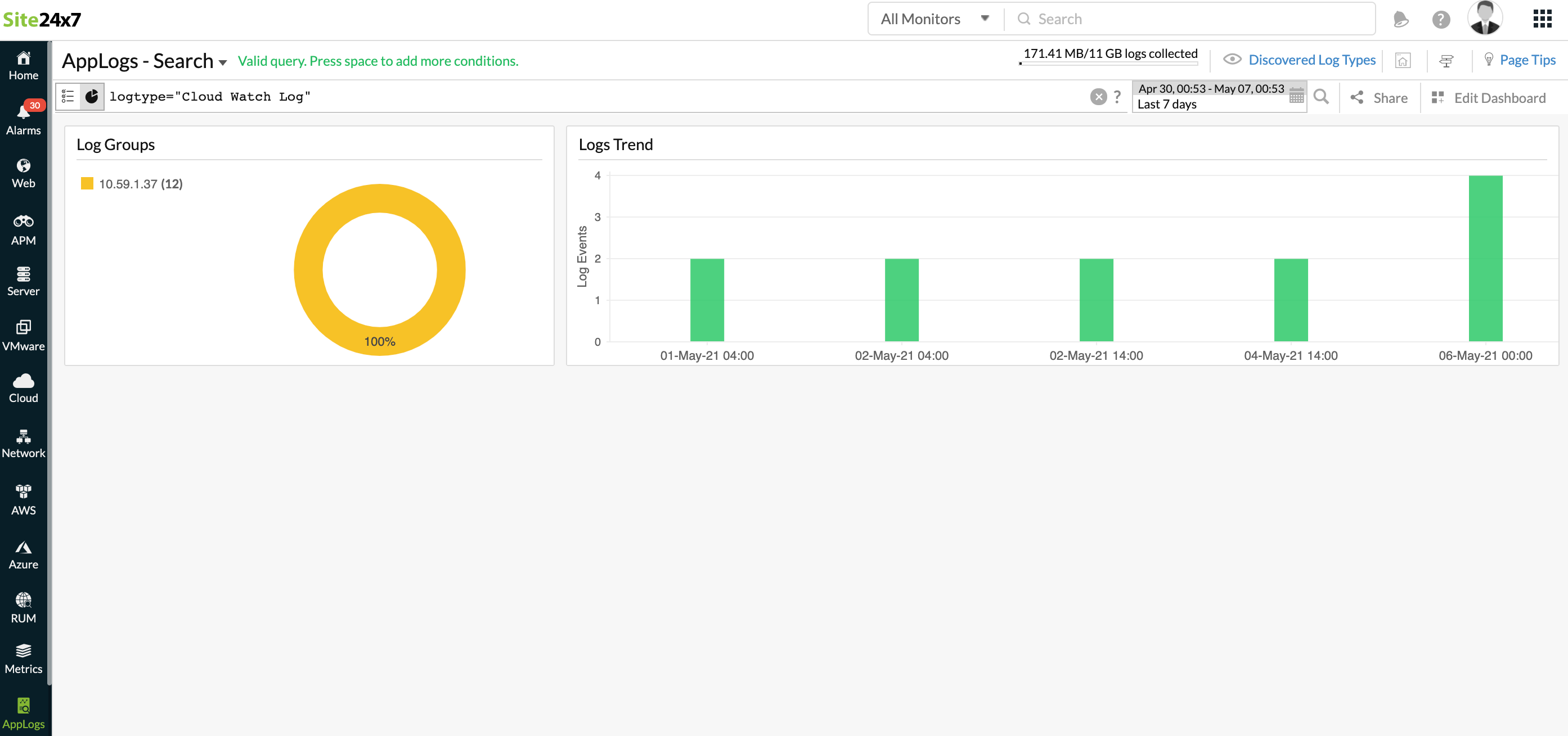Image resolution: width=1568 pixels, height=736 pixels.
Task: Expand the AppLogs - Search title dropdown
Action: pos(223,62)
